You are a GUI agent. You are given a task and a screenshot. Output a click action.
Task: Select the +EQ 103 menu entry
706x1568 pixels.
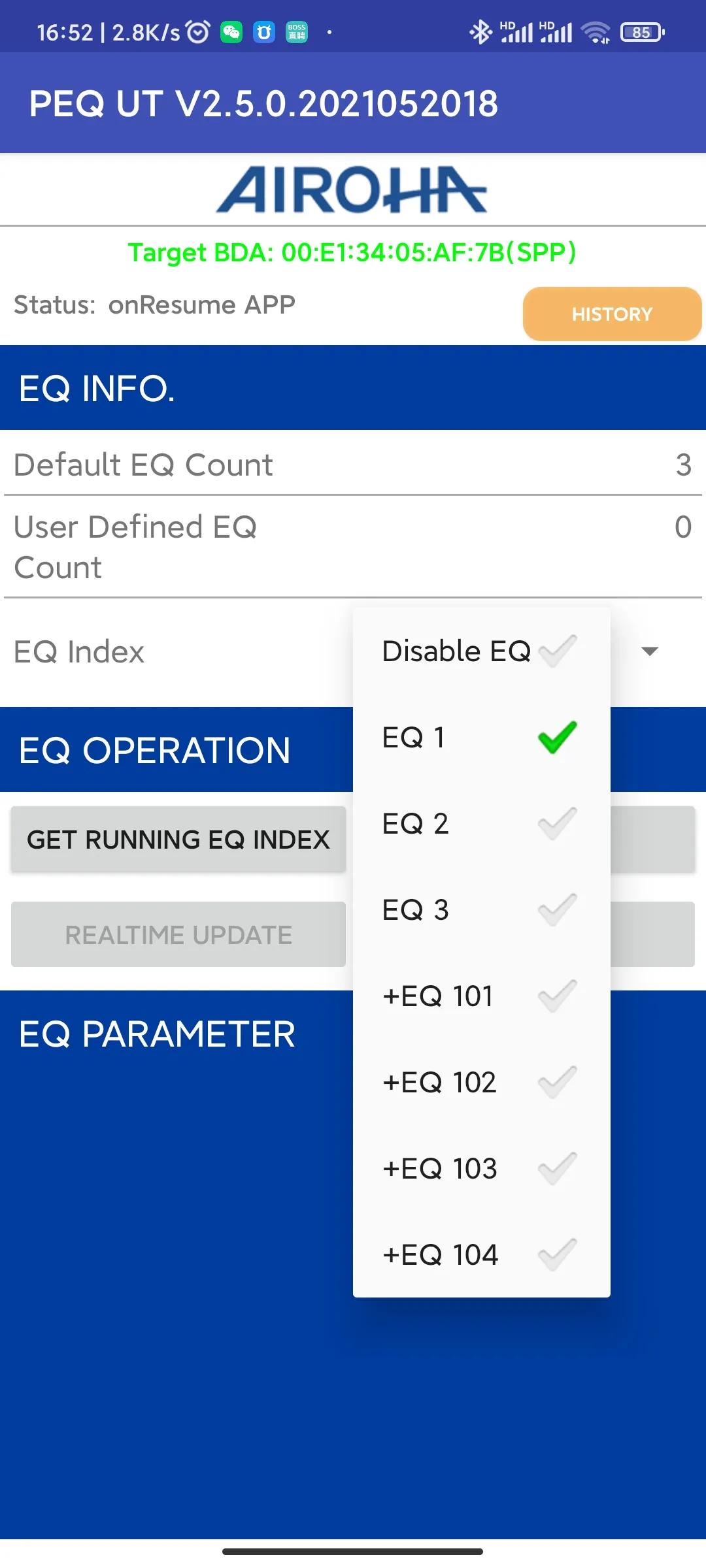440,1169
